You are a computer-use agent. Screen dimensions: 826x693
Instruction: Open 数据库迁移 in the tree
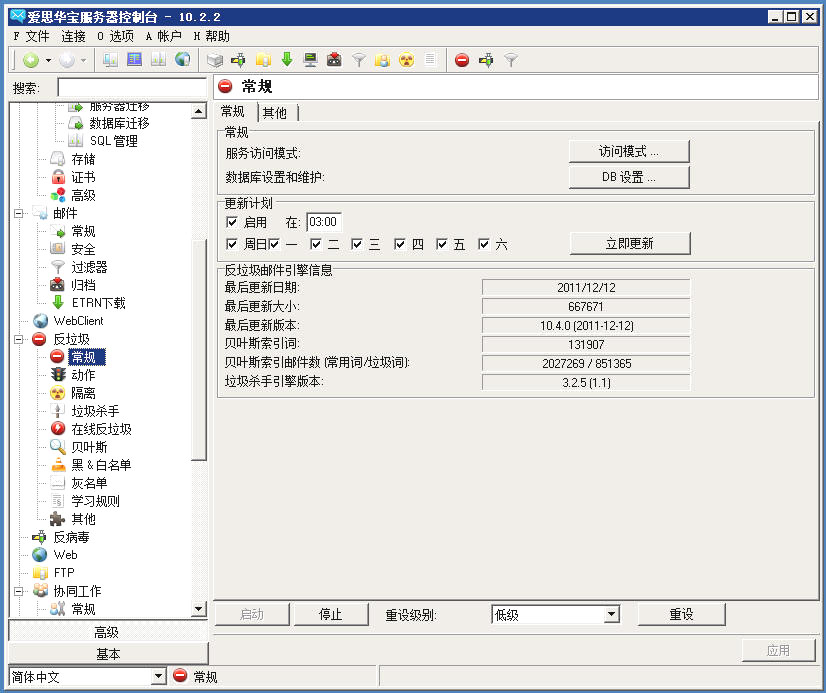(x=119, y=123)
